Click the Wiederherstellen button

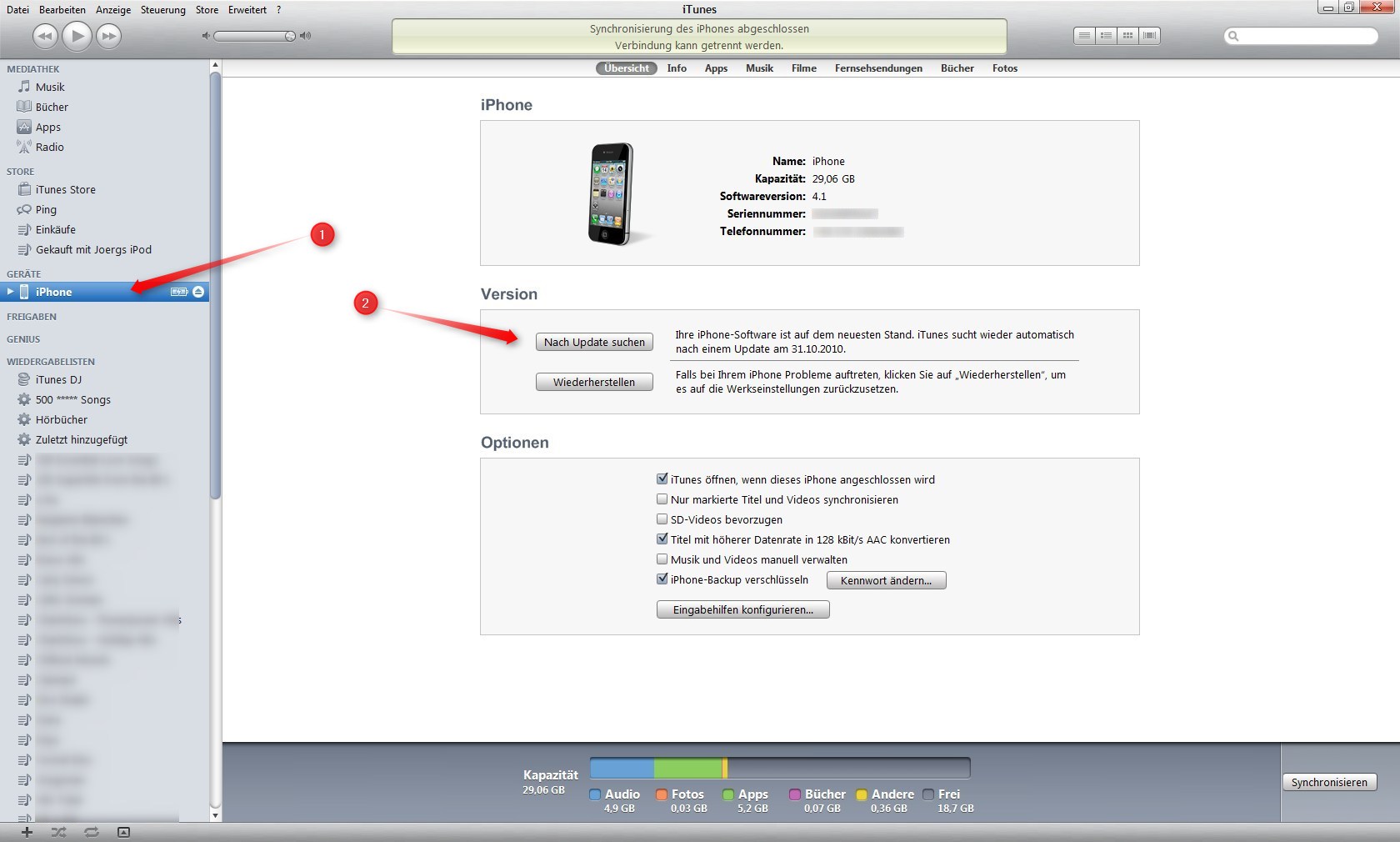click(594, 382)
